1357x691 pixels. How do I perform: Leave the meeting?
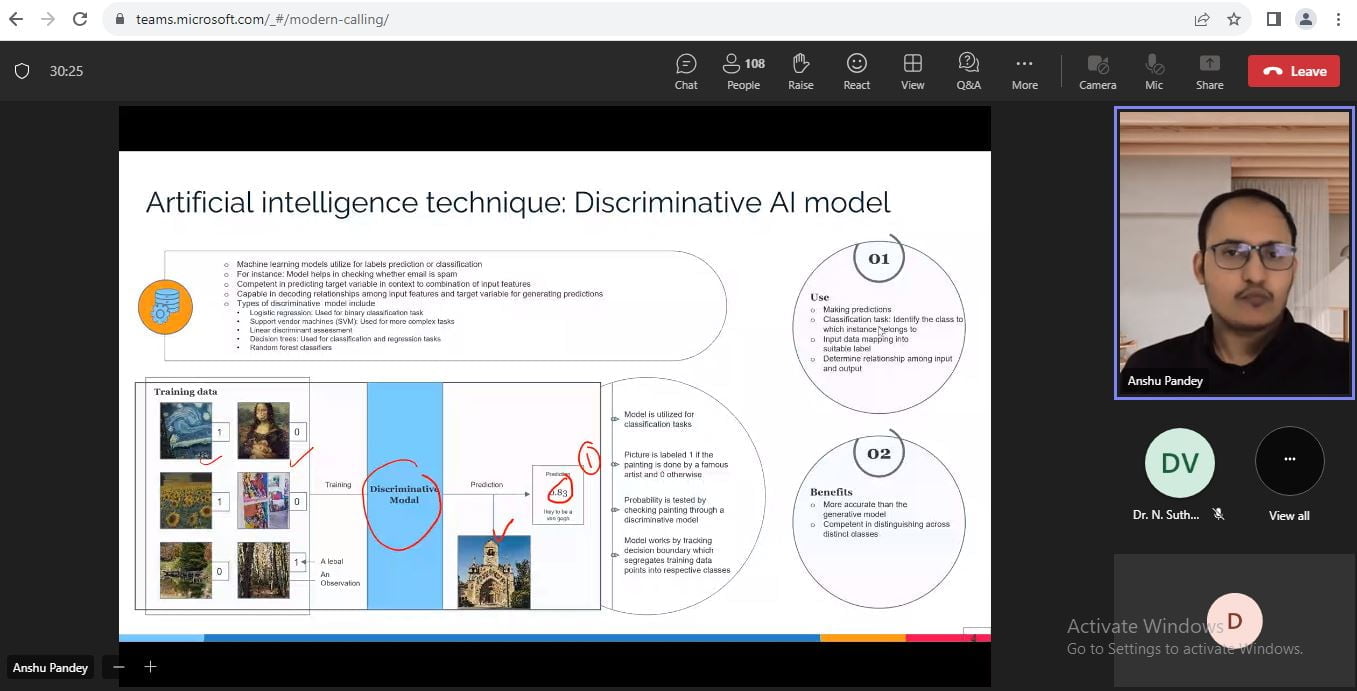pyautogui.click(x=1293, y=71)
